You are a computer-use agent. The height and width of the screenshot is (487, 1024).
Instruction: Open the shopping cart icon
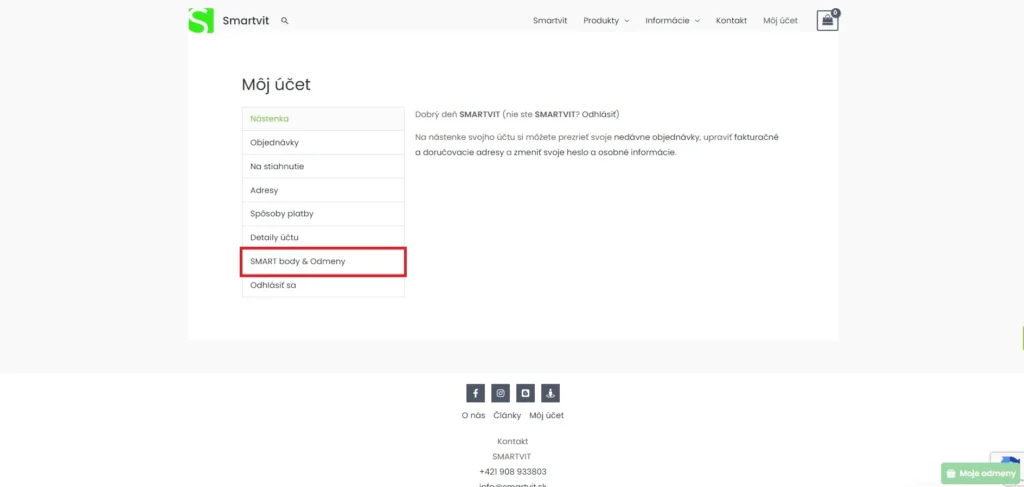(x=827, y=20)
